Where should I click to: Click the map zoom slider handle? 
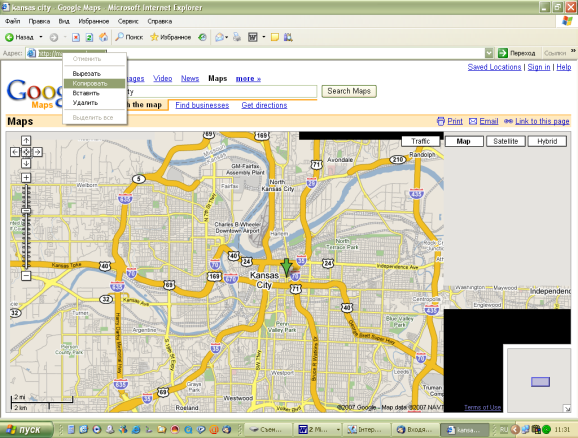(26, 211)
